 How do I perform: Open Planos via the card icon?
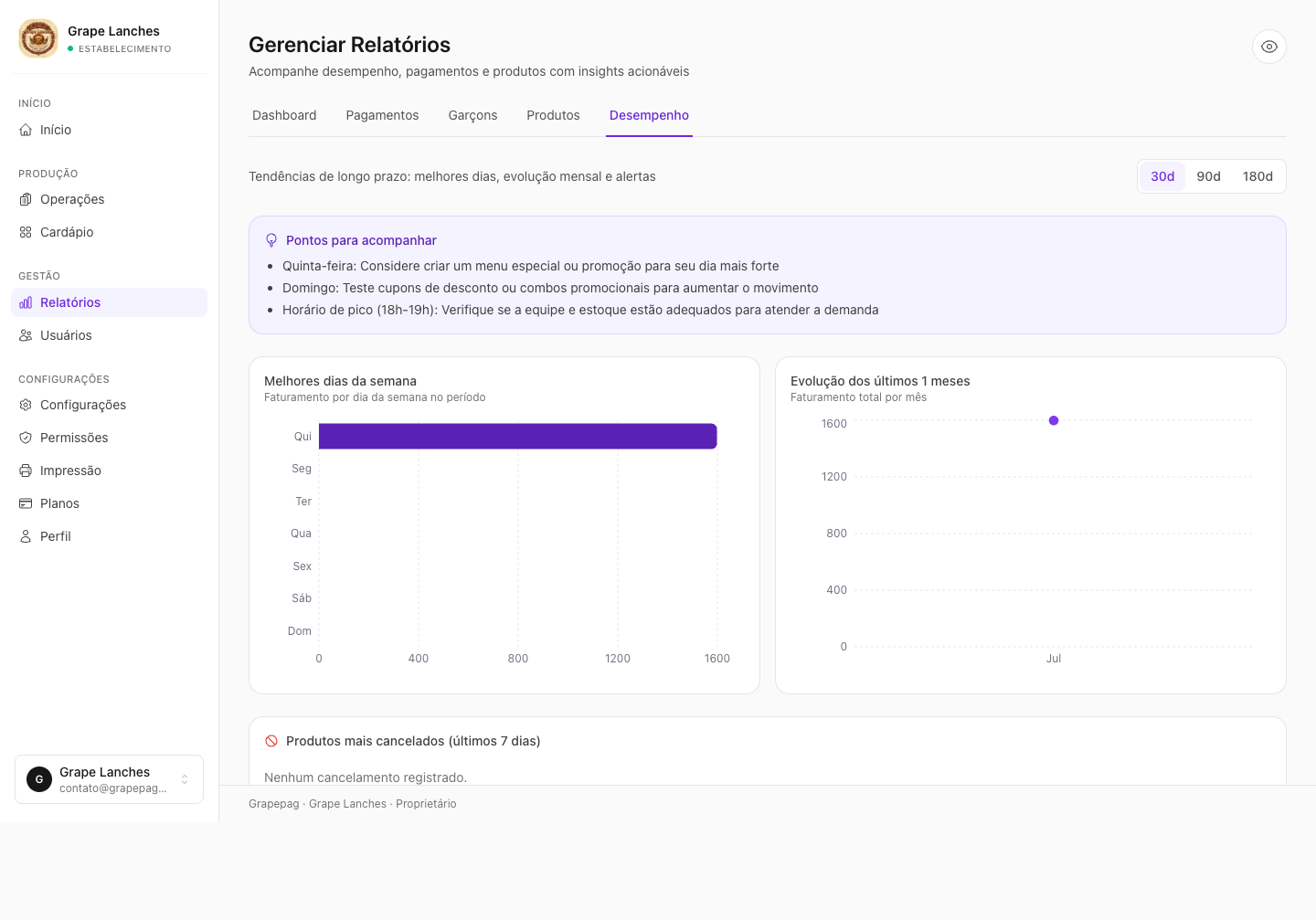pyautogui.click(x=26, y=503)
